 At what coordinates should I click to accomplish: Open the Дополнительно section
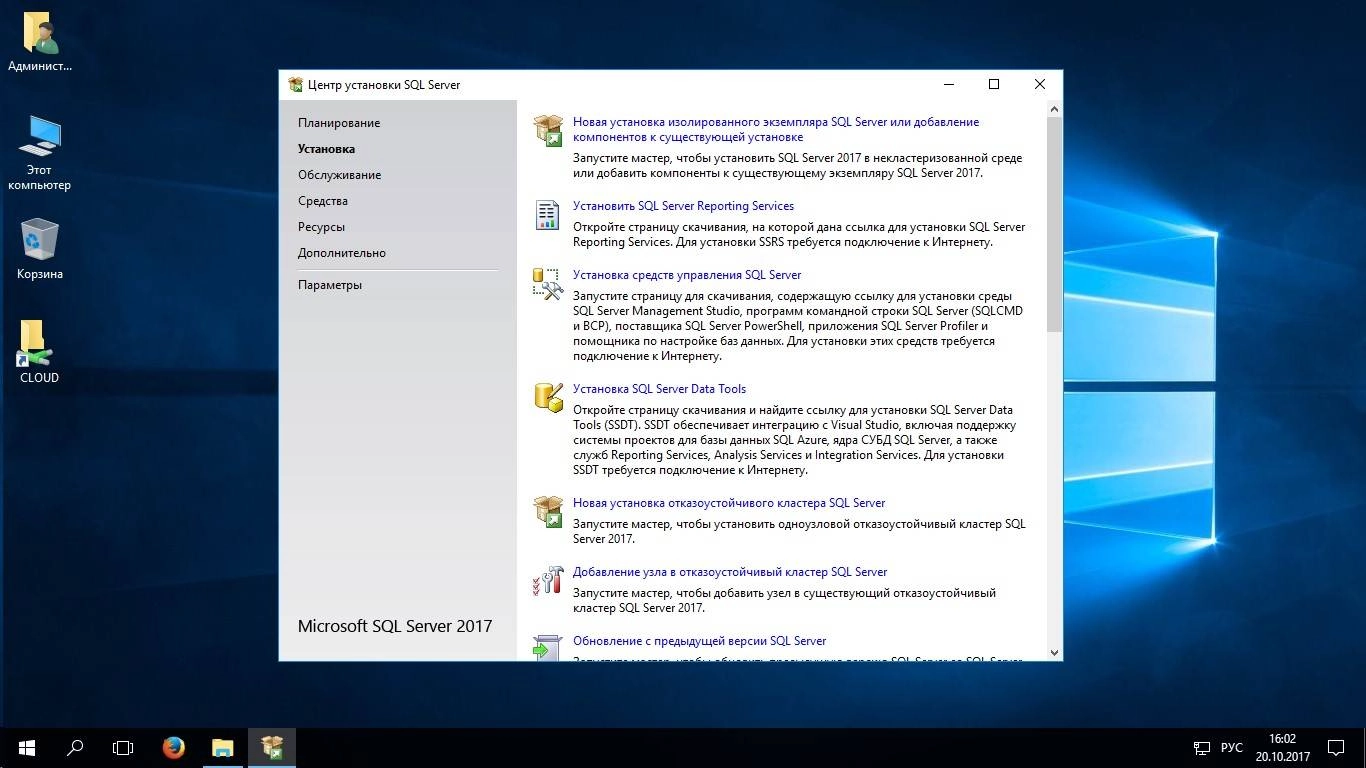tap(342, 253)
